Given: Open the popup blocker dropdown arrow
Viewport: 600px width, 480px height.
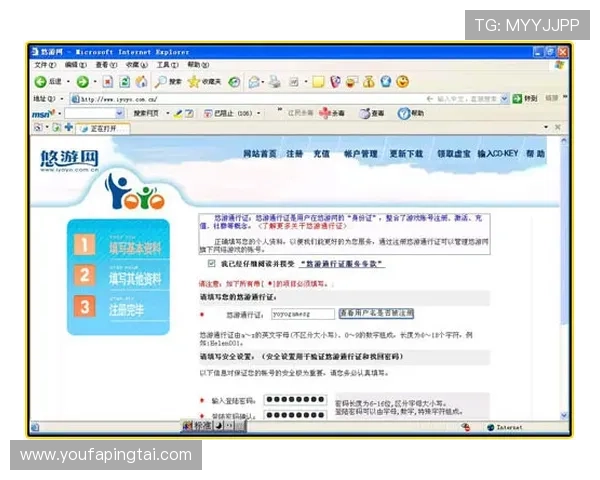Looking at the screenshot, I should (259, 113).
